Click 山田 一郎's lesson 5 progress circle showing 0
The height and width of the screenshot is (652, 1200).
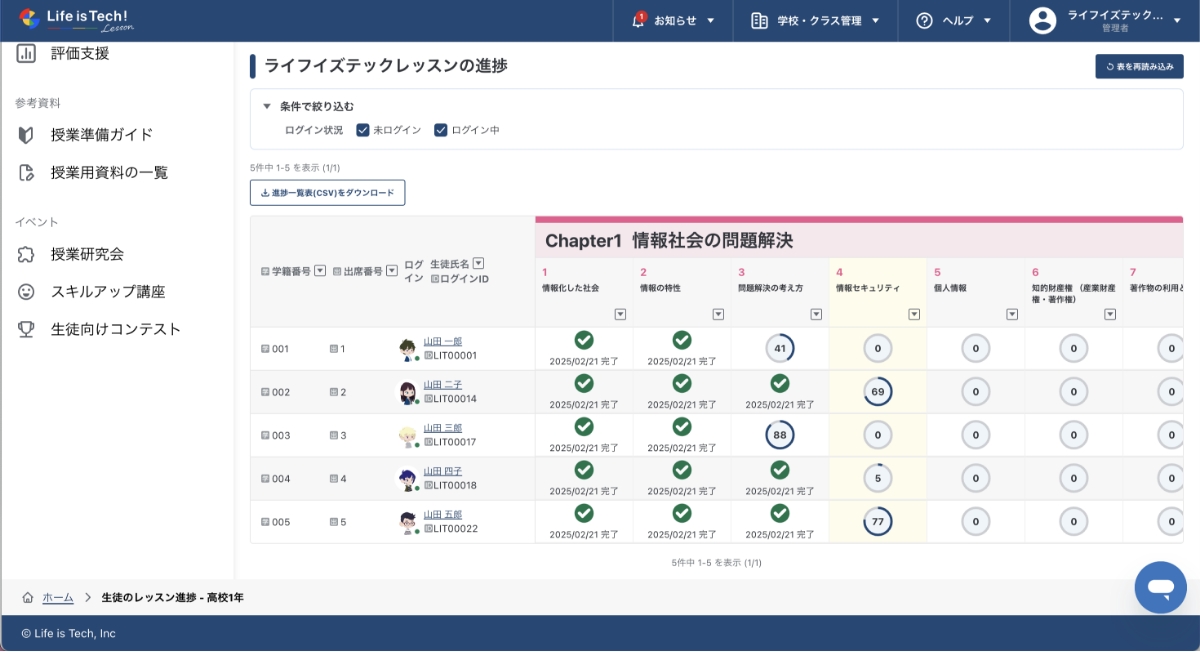[975, 349]
